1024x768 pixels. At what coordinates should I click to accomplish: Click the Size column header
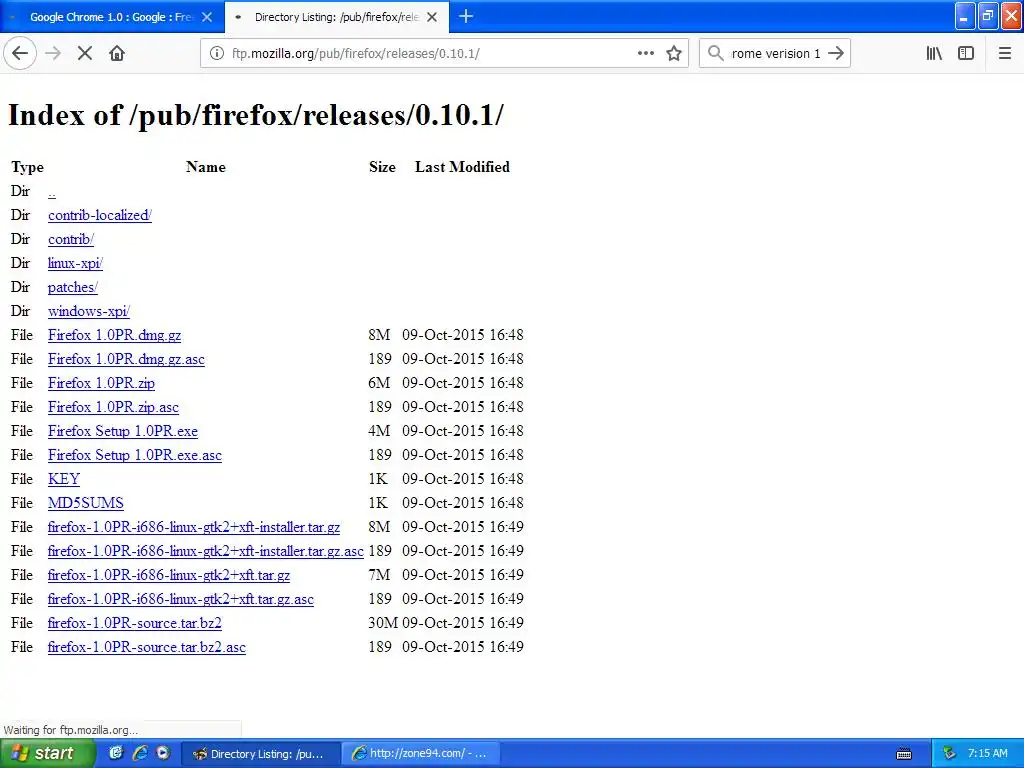point(382,167)
